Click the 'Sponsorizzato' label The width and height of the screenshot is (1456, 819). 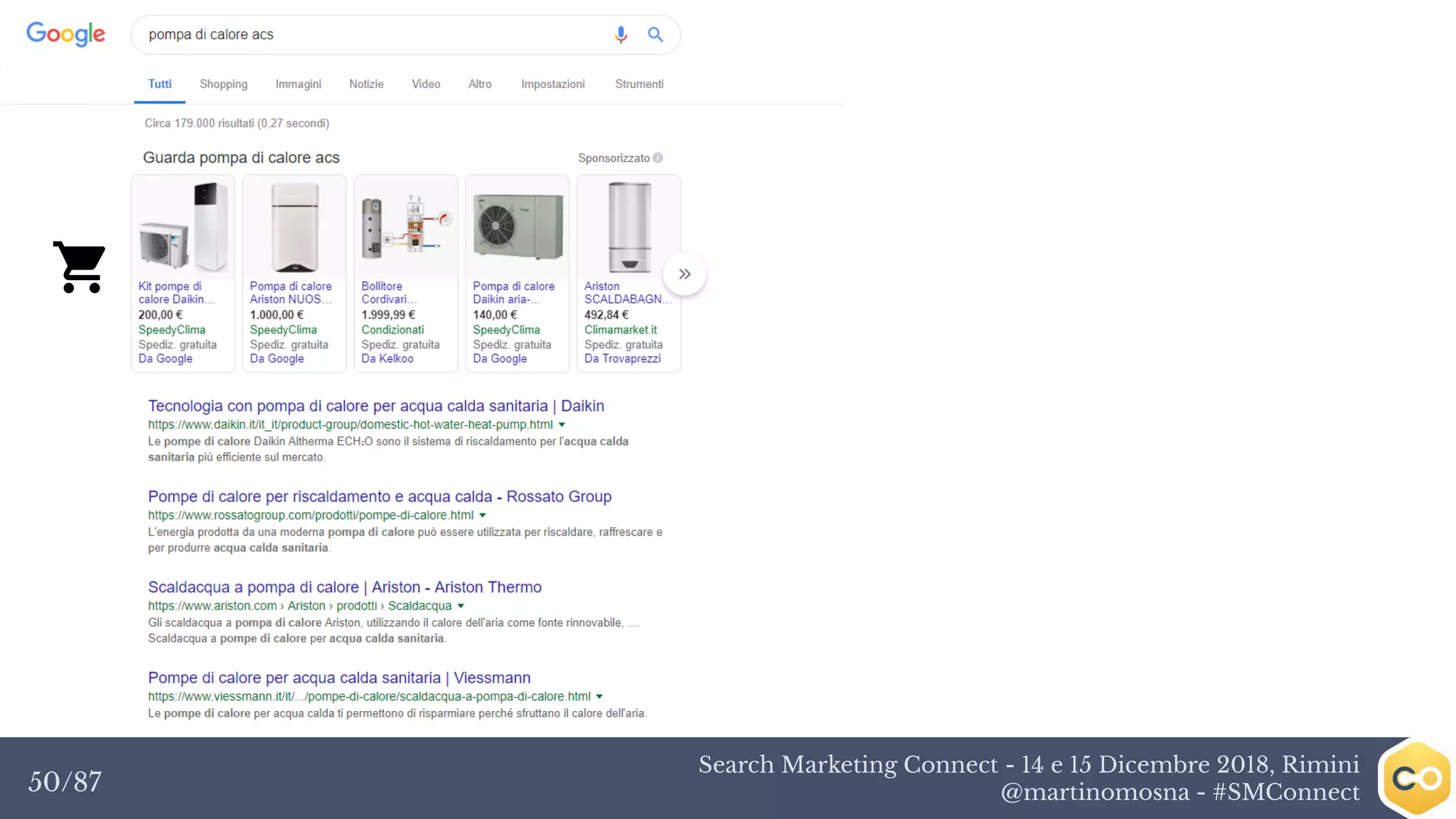point(614,158)
